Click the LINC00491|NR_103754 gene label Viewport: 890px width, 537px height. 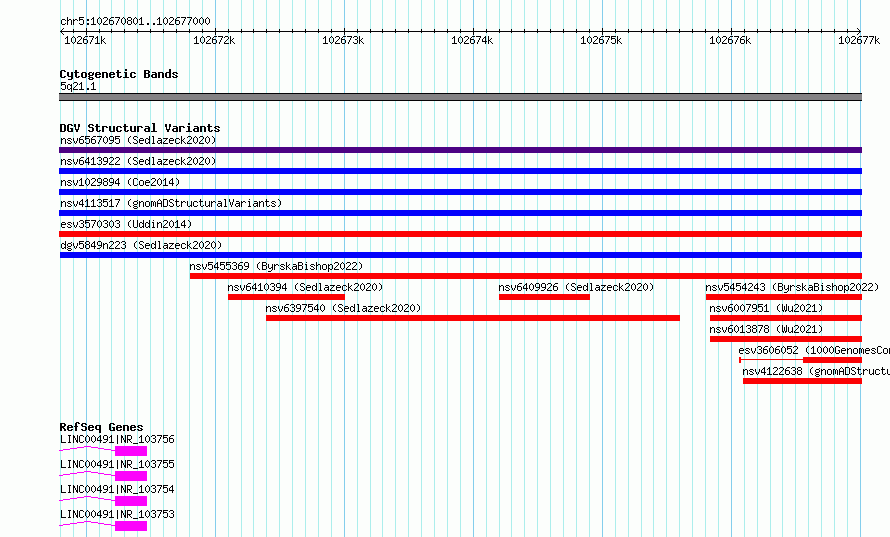click(x=117, y=489)
